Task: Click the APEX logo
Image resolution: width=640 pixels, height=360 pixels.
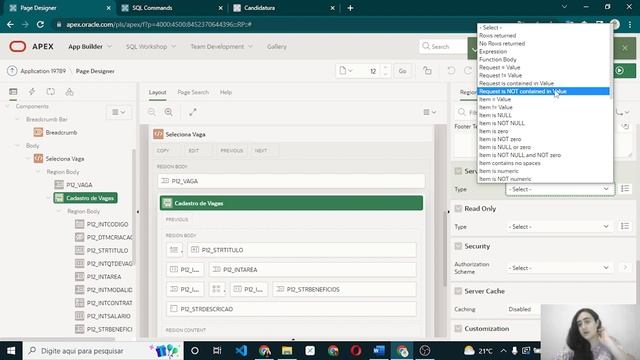Action: point(31,47)
